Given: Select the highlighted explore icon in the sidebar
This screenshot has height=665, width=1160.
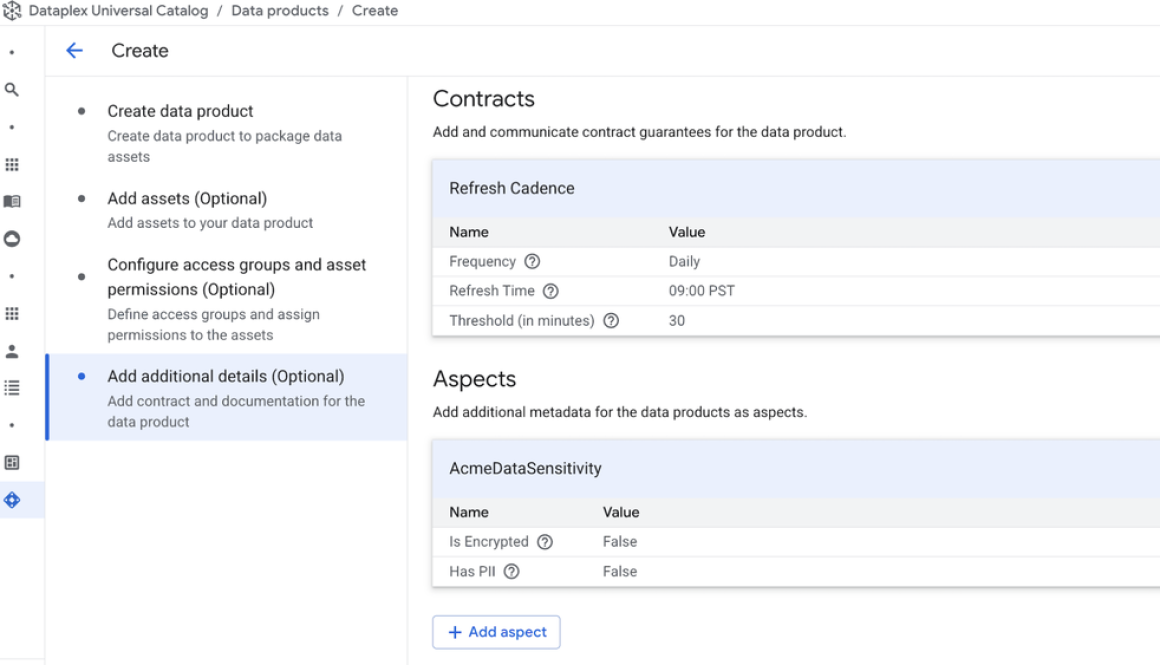Looking at the screenshot, I should tap(12, 500).
